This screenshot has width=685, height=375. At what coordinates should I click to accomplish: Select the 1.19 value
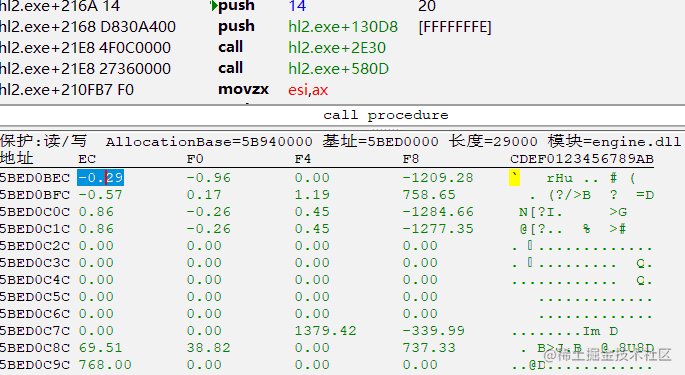pyautogui.click(x=312, y=195)
